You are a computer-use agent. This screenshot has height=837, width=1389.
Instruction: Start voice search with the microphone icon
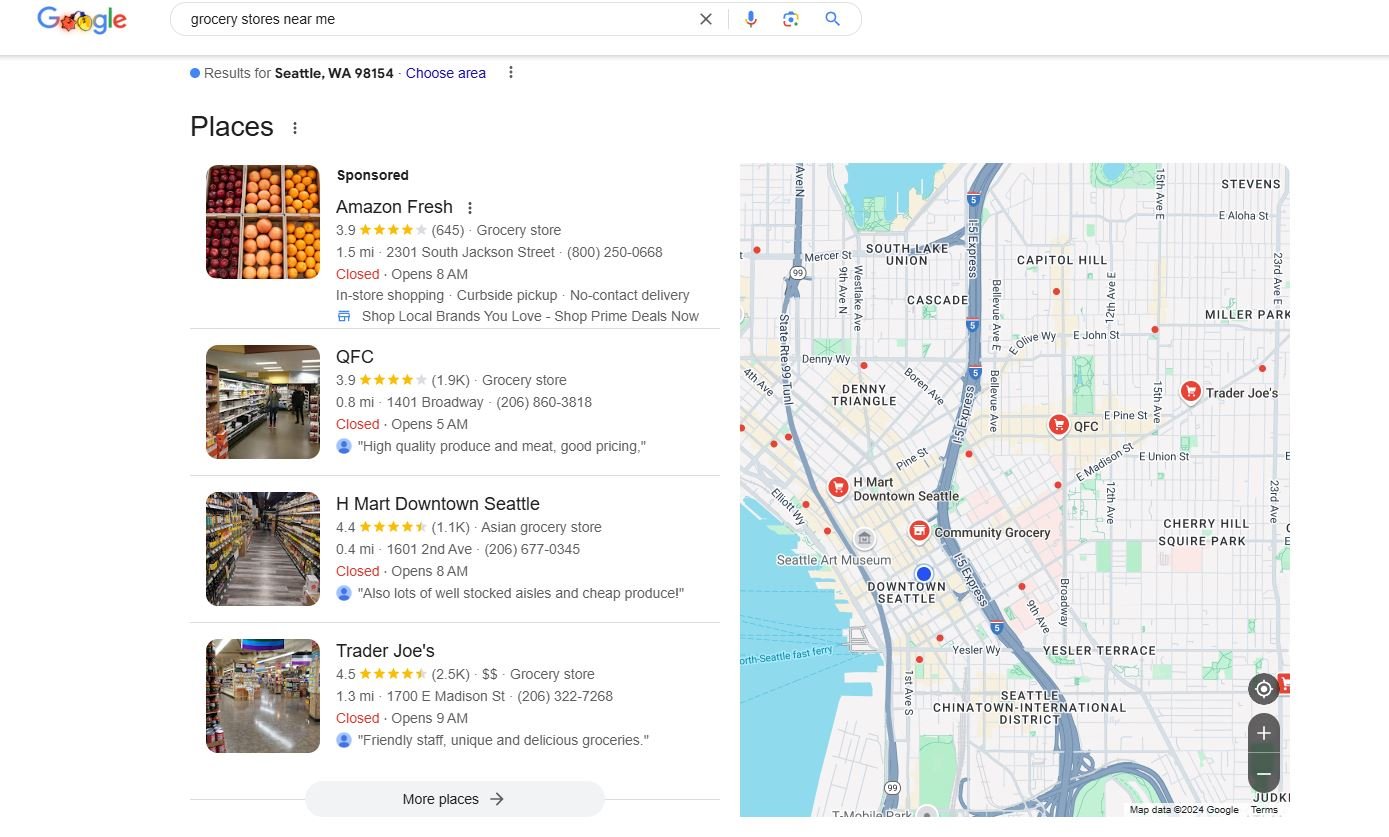pyautogui.click(x=751, y=19)
